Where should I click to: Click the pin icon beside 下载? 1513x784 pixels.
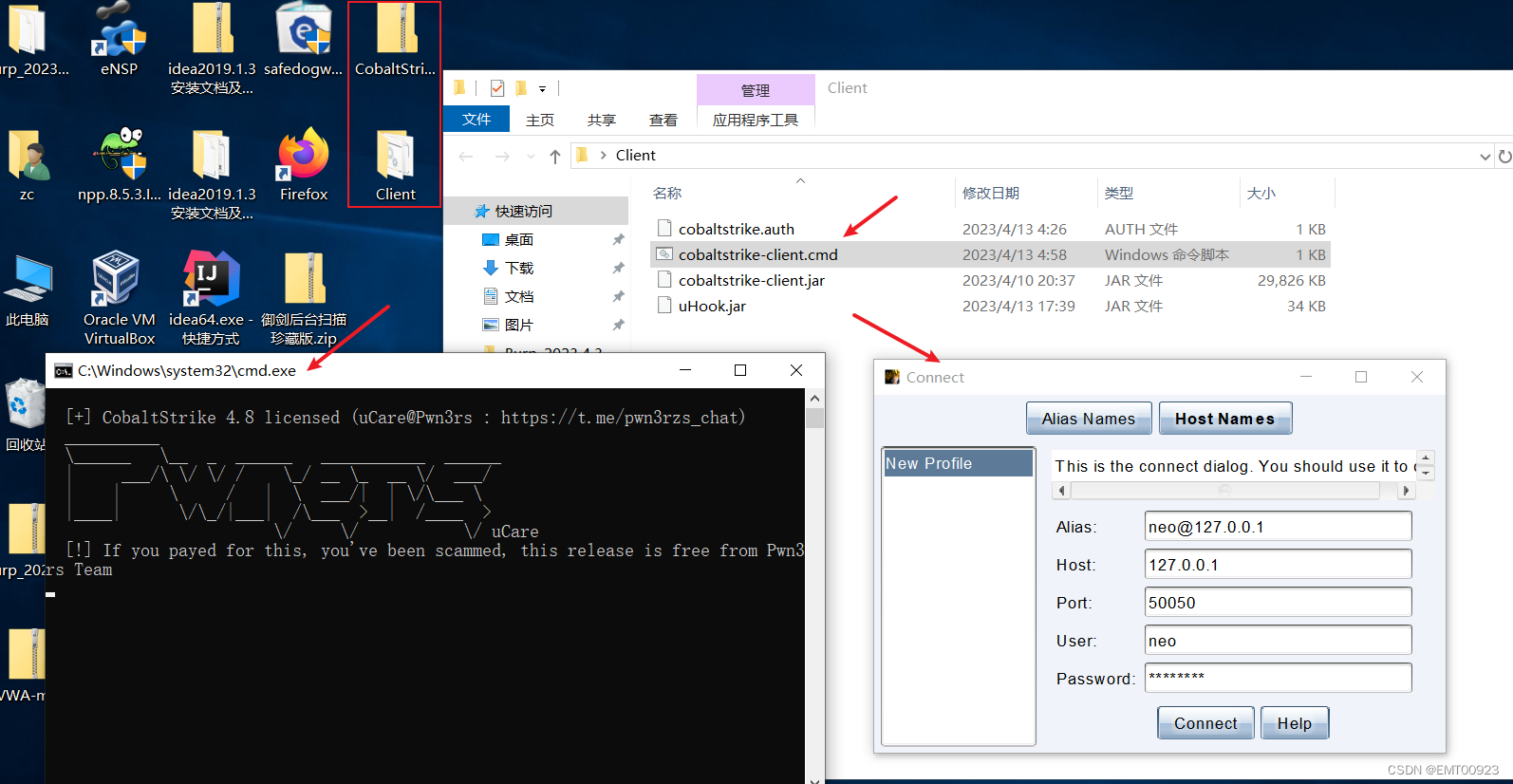click(x=618, y=268)
